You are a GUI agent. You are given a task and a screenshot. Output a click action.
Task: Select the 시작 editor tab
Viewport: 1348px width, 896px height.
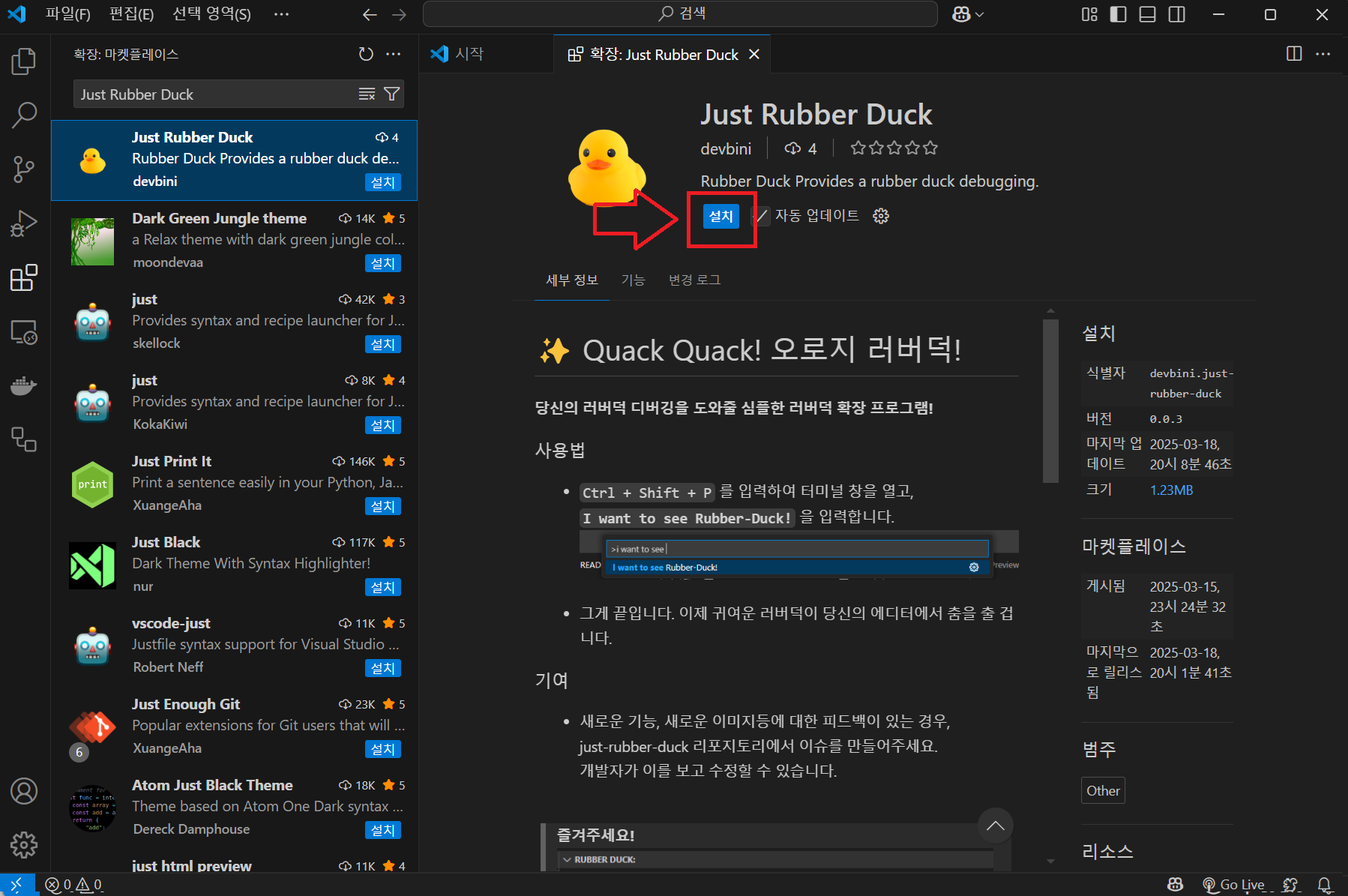click(x=486, y=54)
